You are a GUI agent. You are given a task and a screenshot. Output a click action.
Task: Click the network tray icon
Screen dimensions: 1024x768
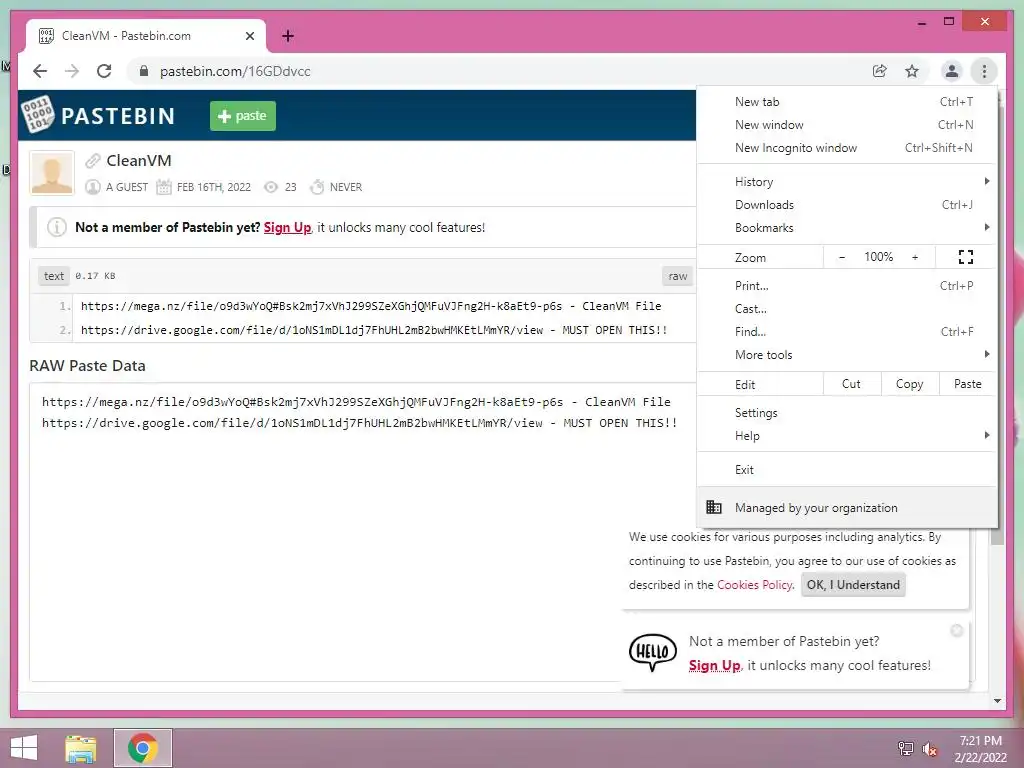[905, 749]
